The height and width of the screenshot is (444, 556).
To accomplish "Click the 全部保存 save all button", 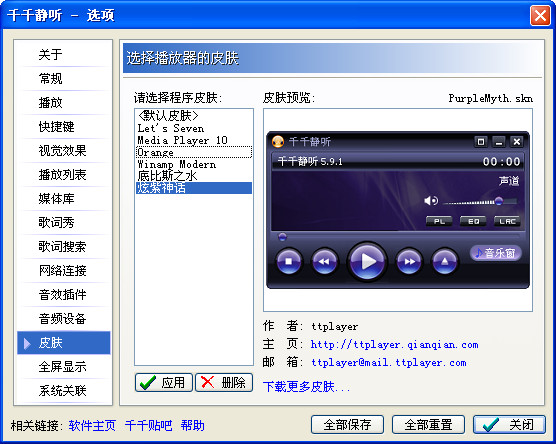I will point(348,424).
